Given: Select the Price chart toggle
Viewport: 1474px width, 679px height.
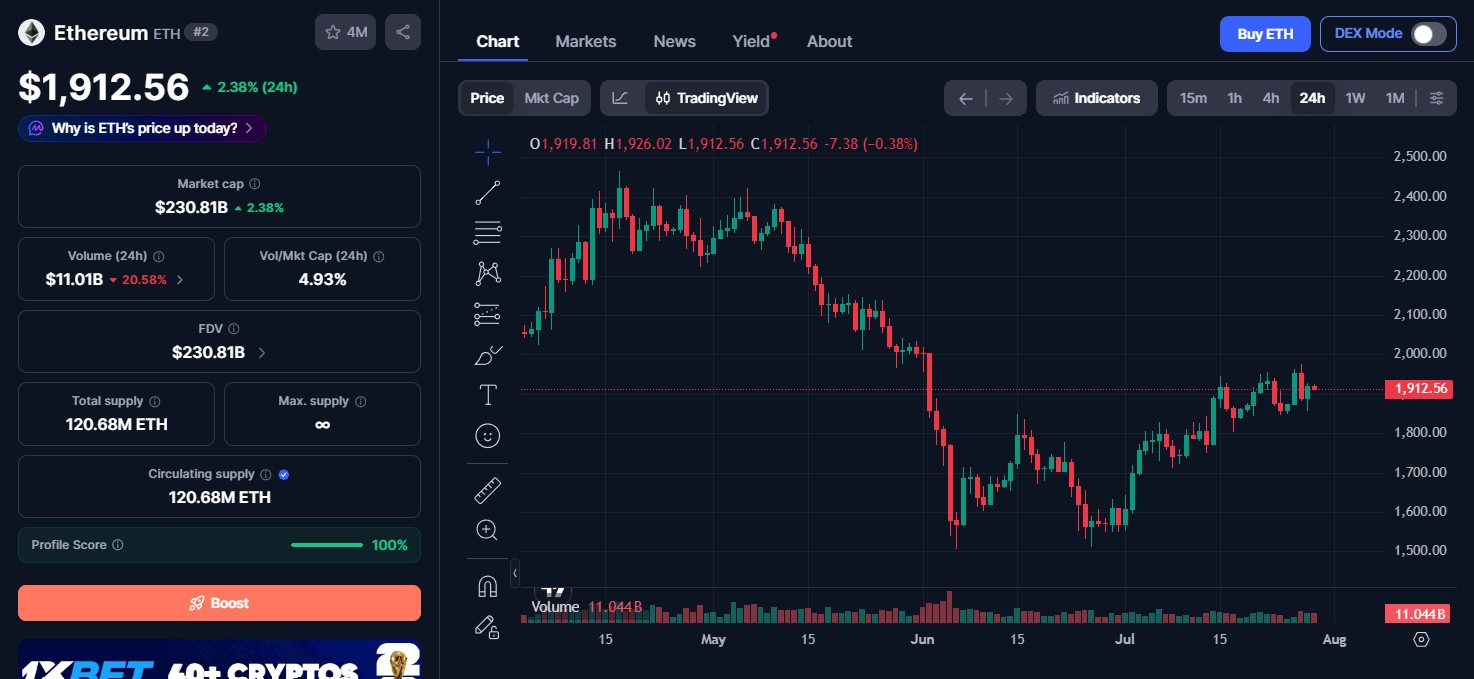Looking at the screenshot, I should (x=487, y=98).
